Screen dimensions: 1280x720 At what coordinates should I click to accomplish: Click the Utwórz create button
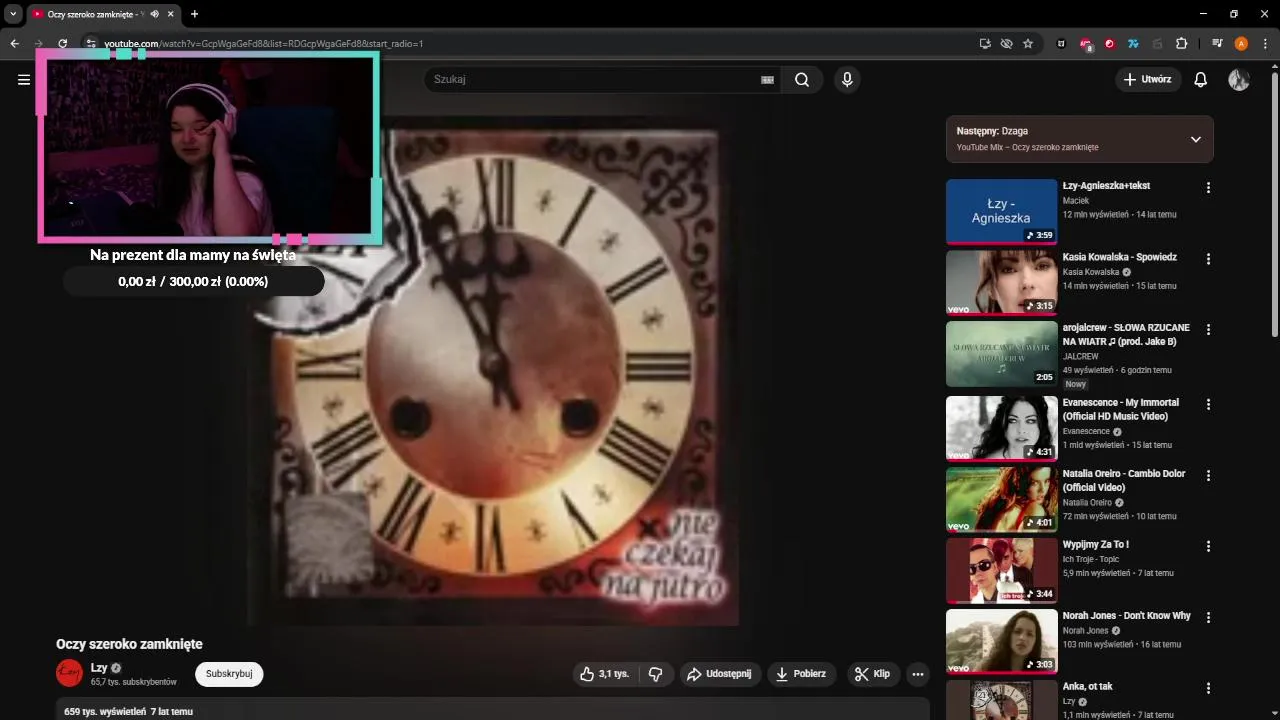1148,80
